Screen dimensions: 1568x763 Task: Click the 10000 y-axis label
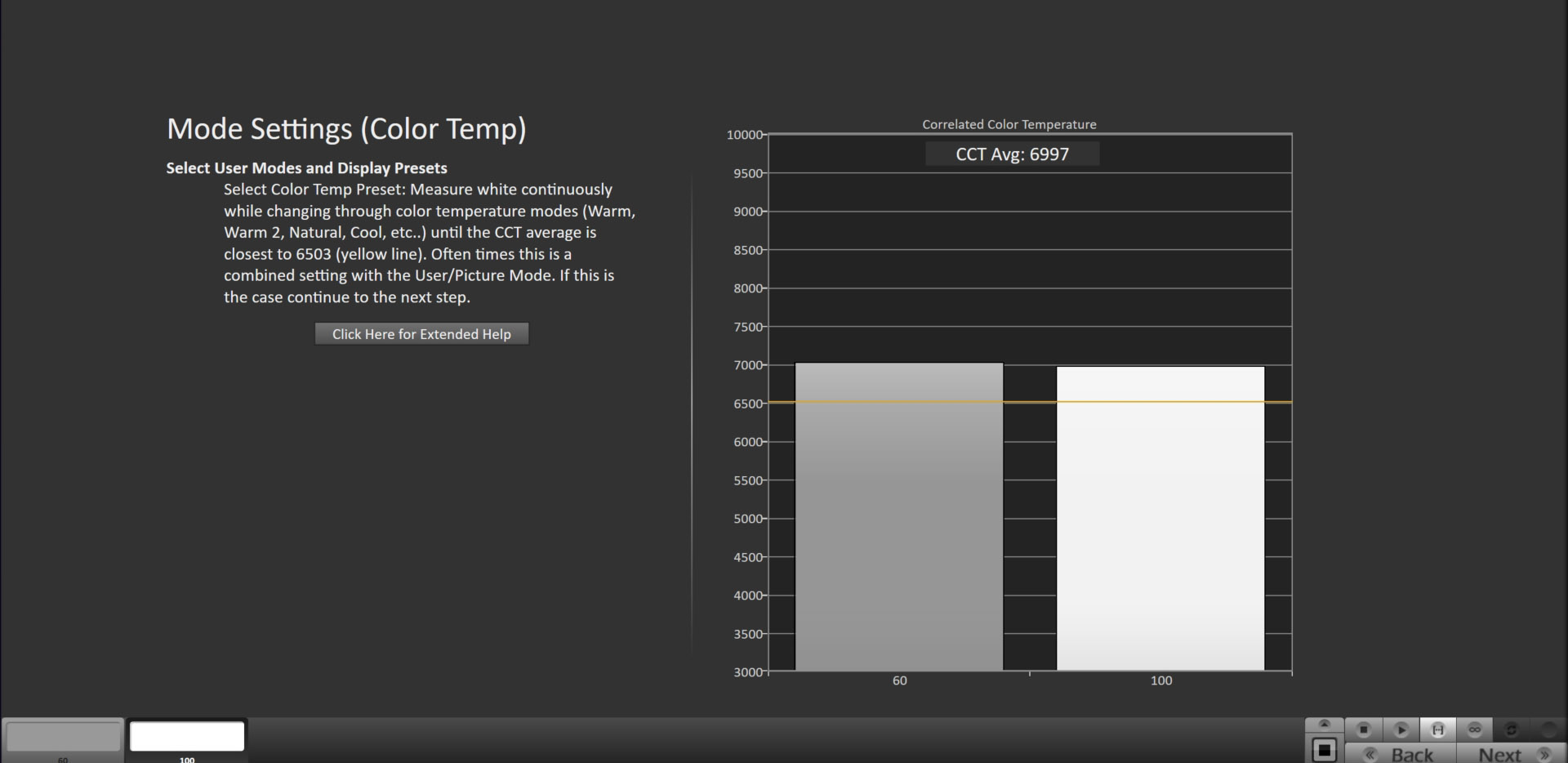coord(744,135)
